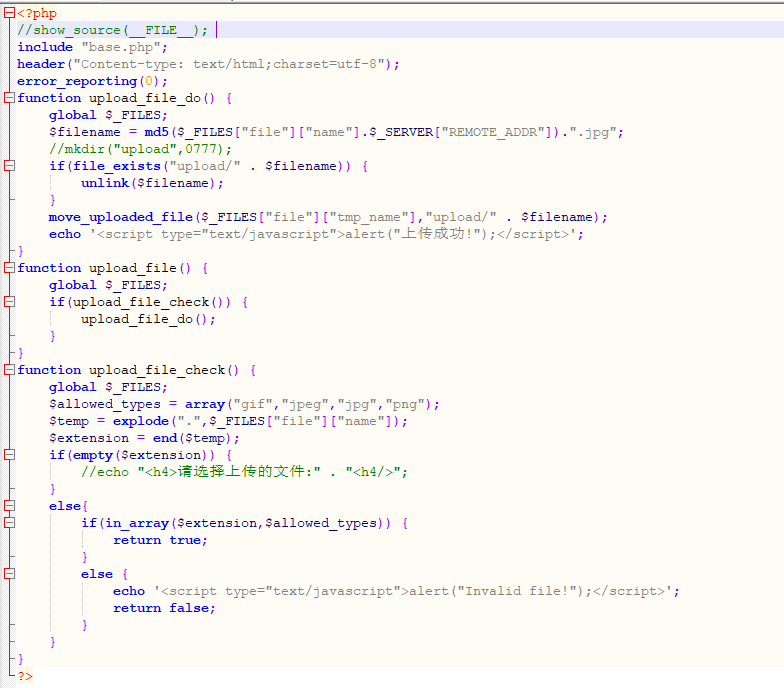Click the //show_source(__FILE__); comment line
Screen dimensions: 784x688
112,30
